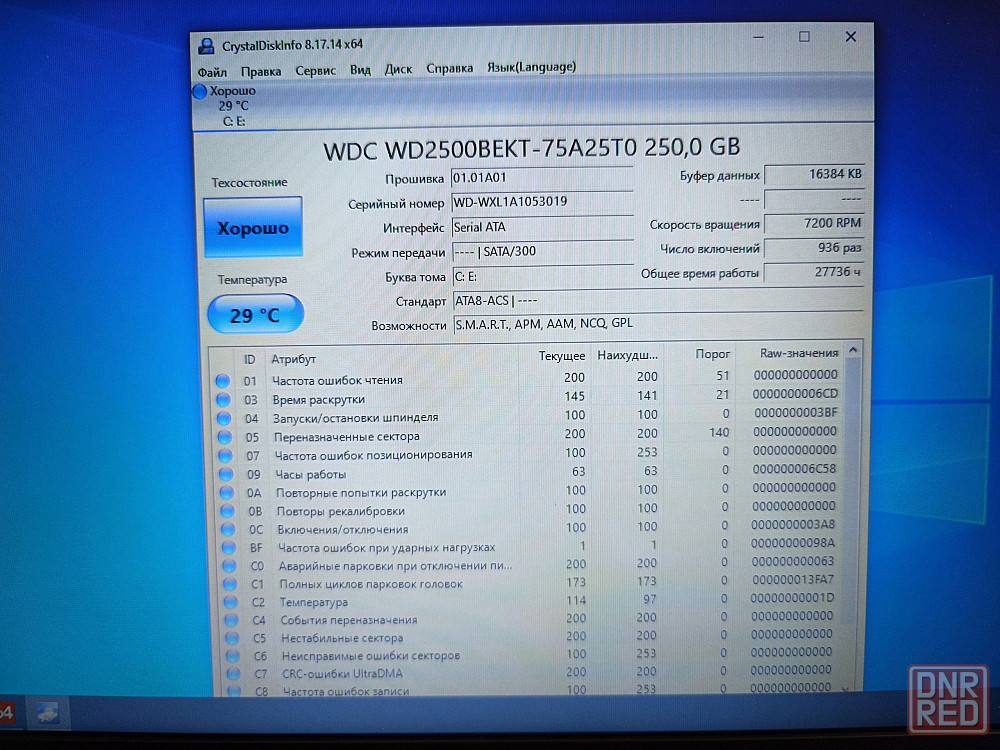Open the Вид menu
The image size is (1000, 750).
(360, 70)
